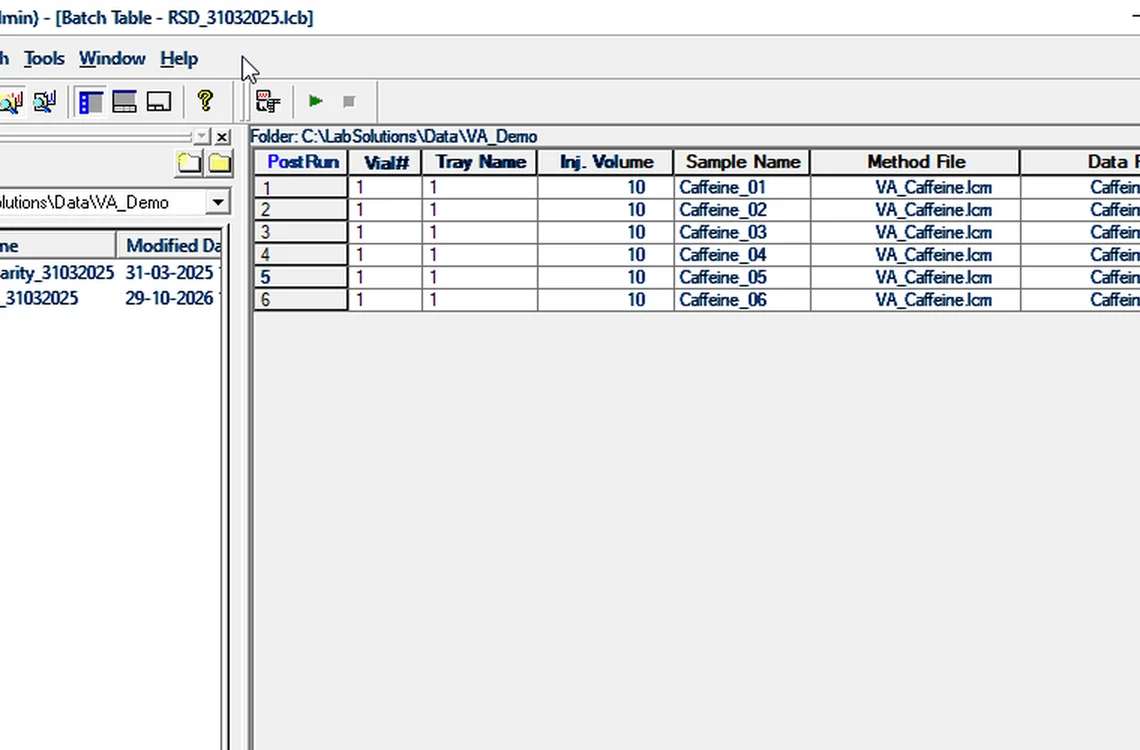Click the Caffeine_02 sample name cell
1140x750 pixels.
pyautogui.click(x=742, y=210)
